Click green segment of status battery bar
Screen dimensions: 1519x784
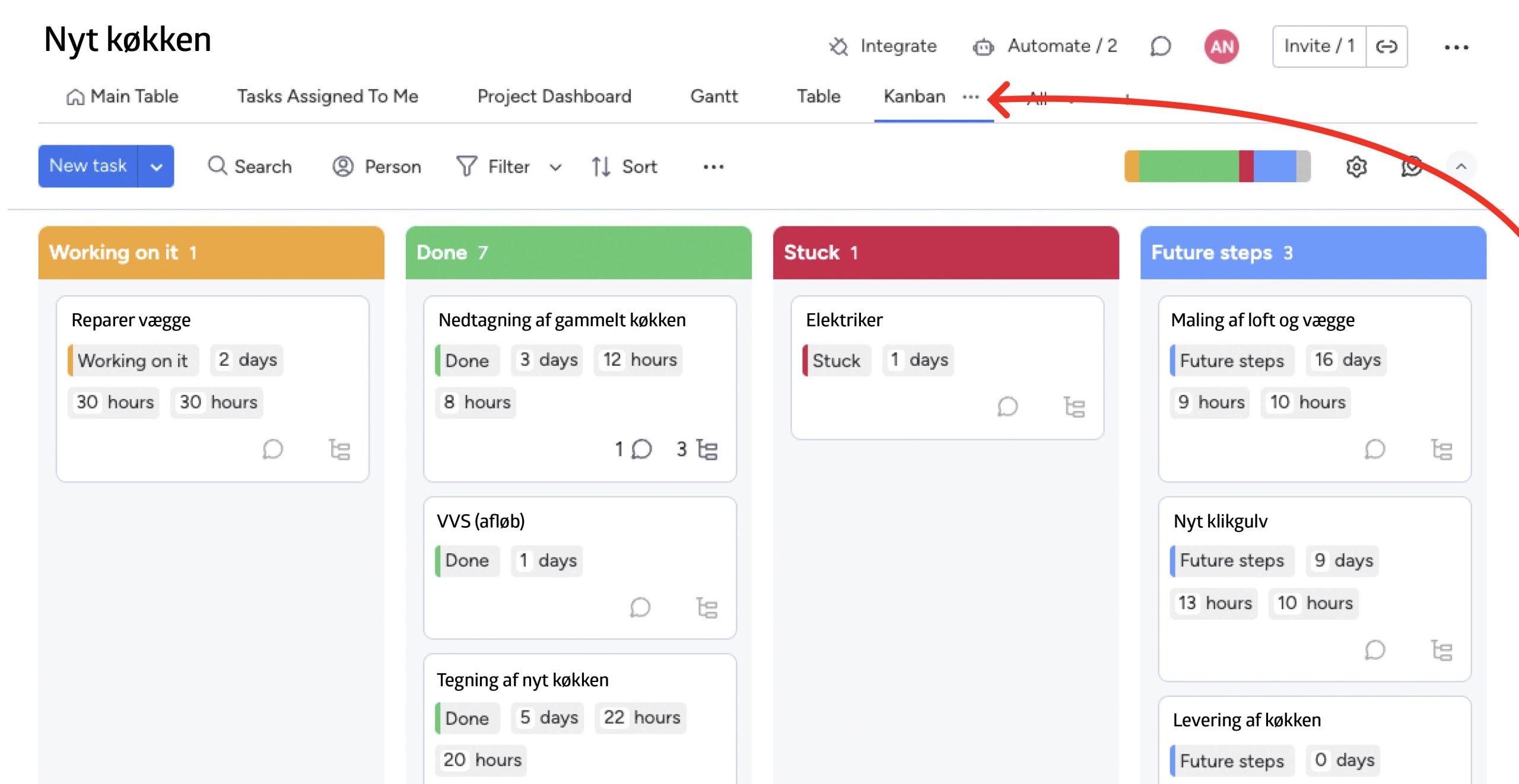(1188, 167)
